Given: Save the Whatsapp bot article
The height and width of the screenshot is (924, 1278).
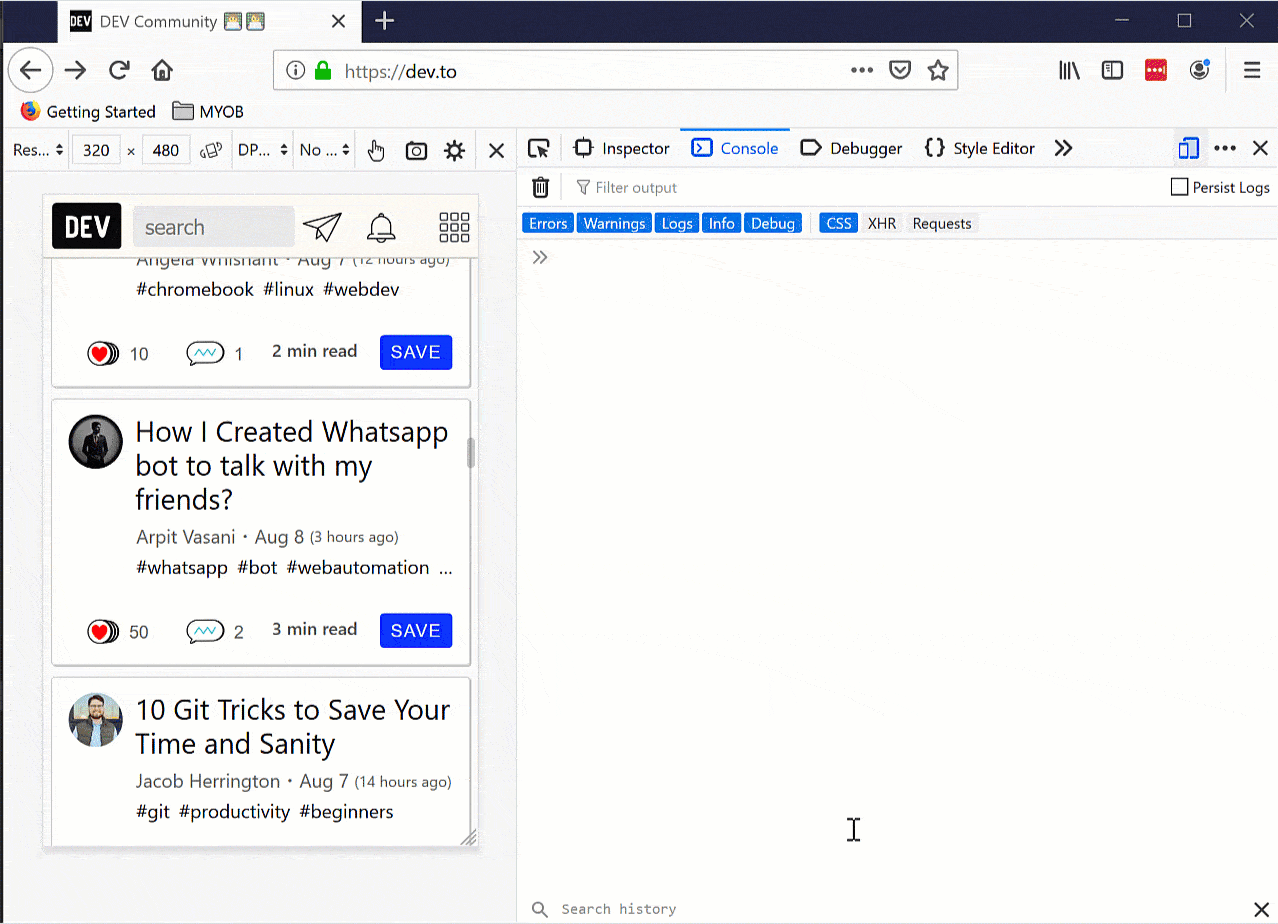Looking at the screenshot, I should (416, 631).
